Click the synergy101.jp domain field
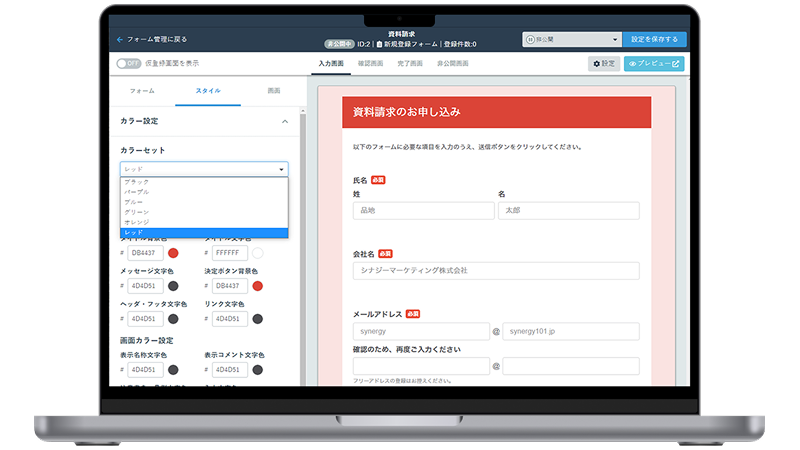Image resolution: width=800 pixels, height=450 pixels. (x=571, y=332)
